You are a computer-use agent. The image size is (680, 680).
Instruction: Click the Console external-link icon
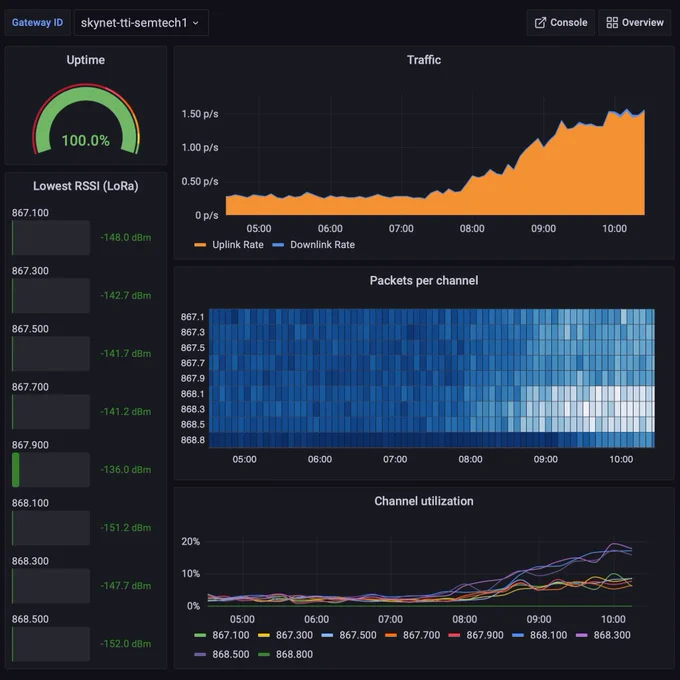click(x=540, y=23)
